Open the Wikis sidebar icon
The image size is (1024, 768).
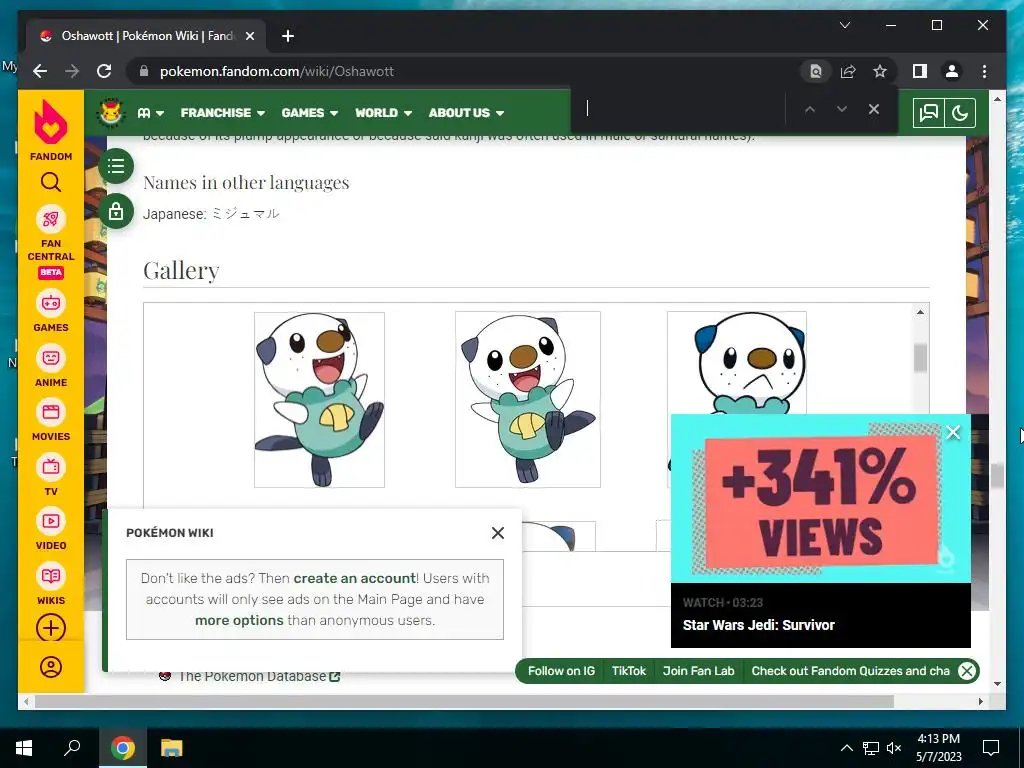51,575
